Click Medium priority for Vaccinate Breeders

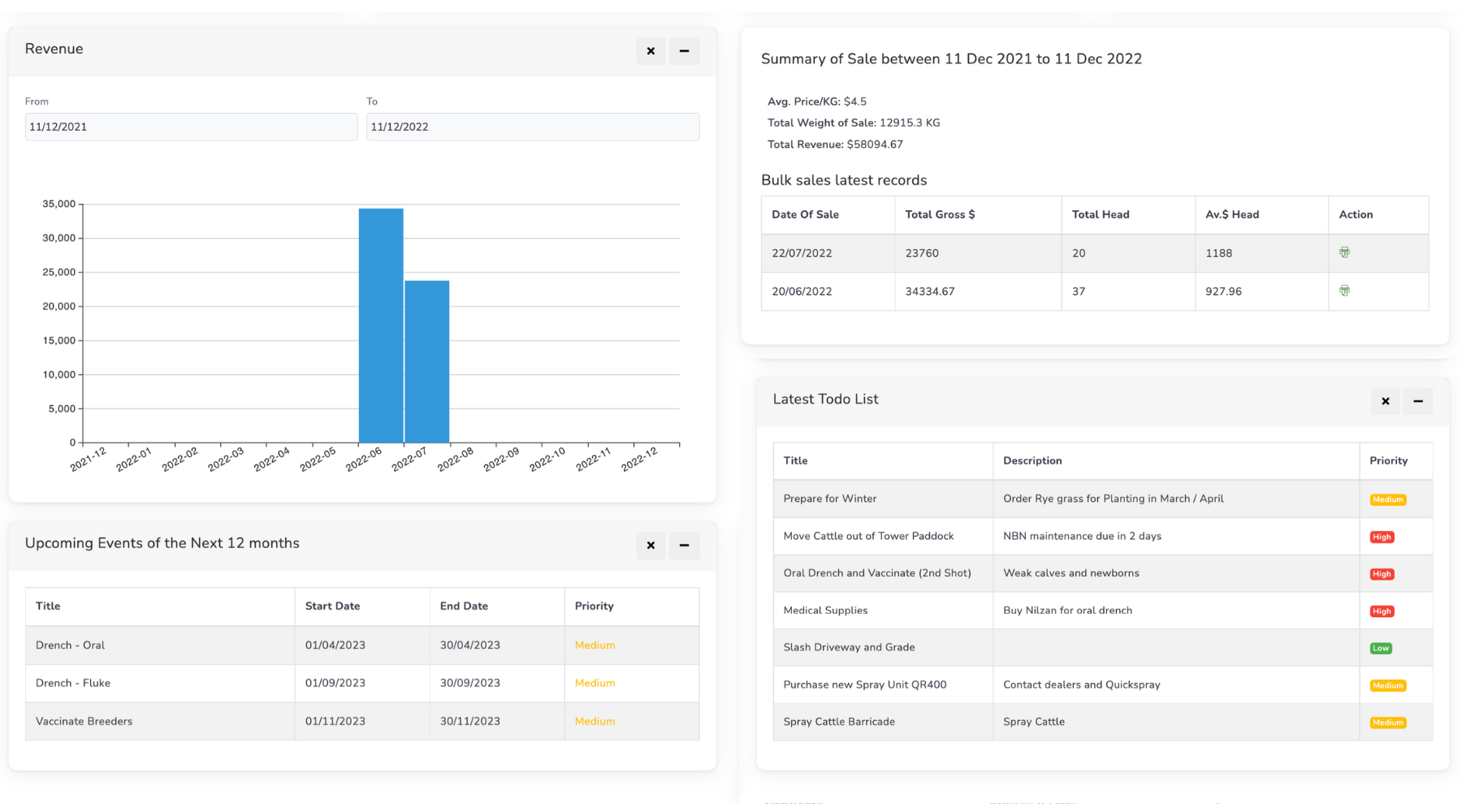point(595,721)
